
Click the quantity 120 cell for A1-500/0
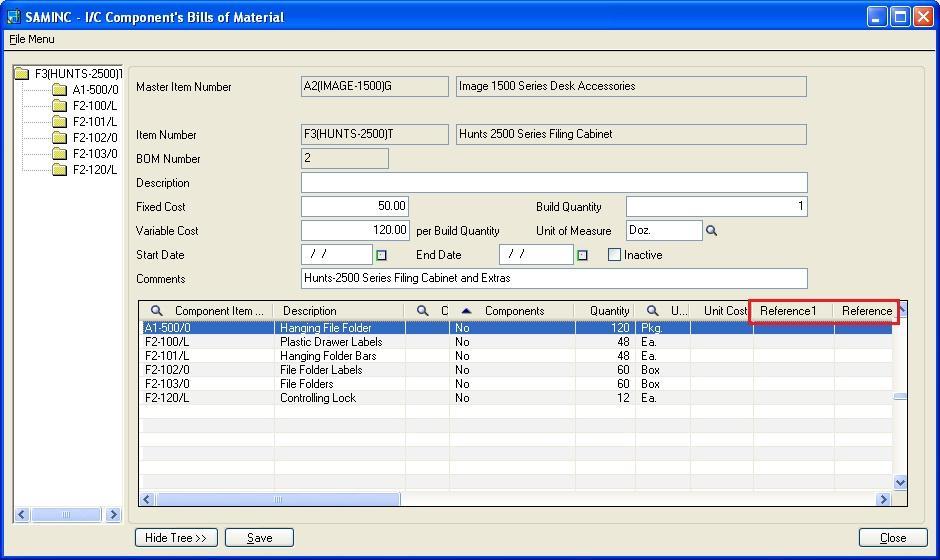(x=605, y=328)
